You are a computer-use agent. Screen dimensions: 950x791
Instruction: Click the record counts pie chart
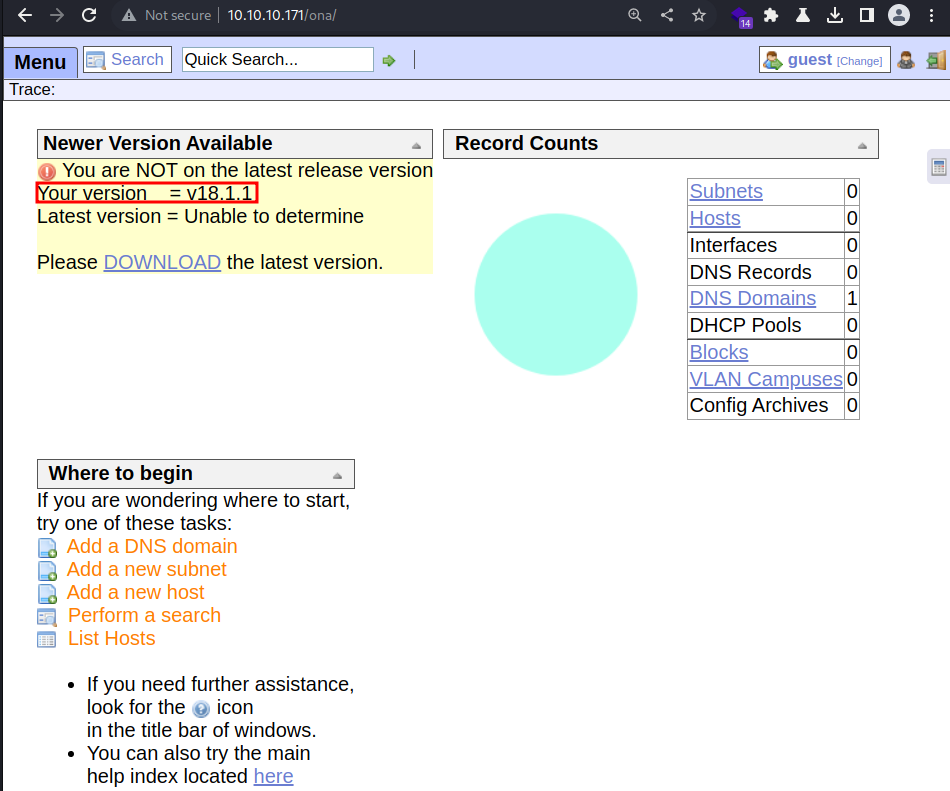pyautogui.click(x=556, y=294)
